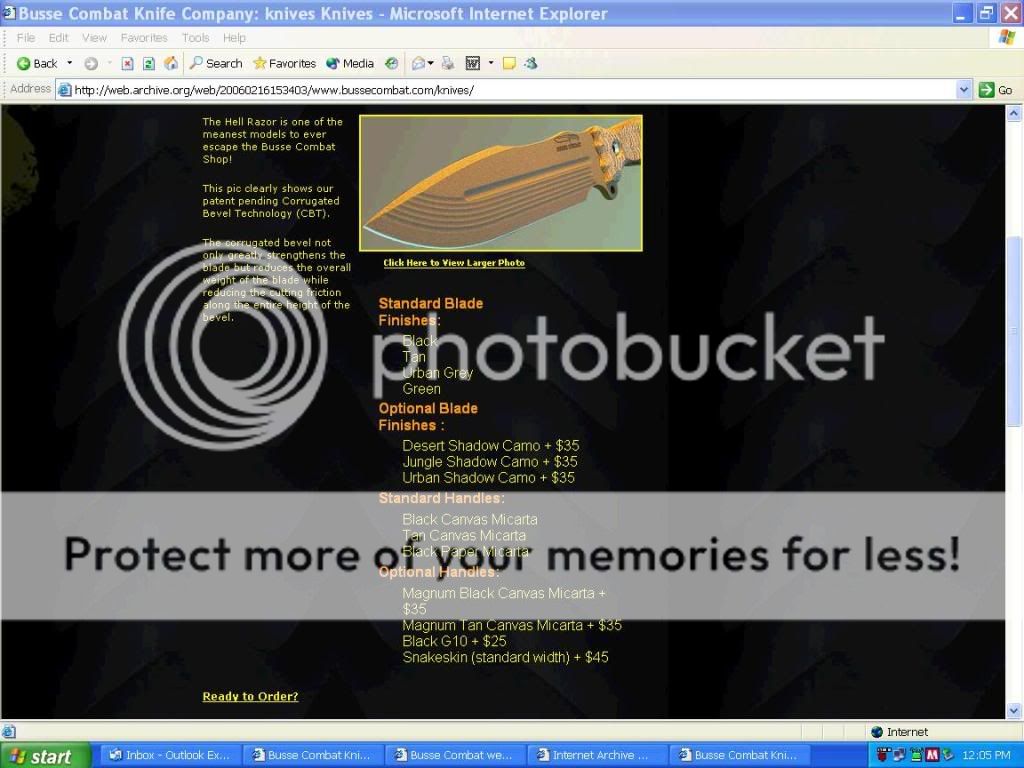
Task: Open the Media toolbar button
Action: (350, 63)
